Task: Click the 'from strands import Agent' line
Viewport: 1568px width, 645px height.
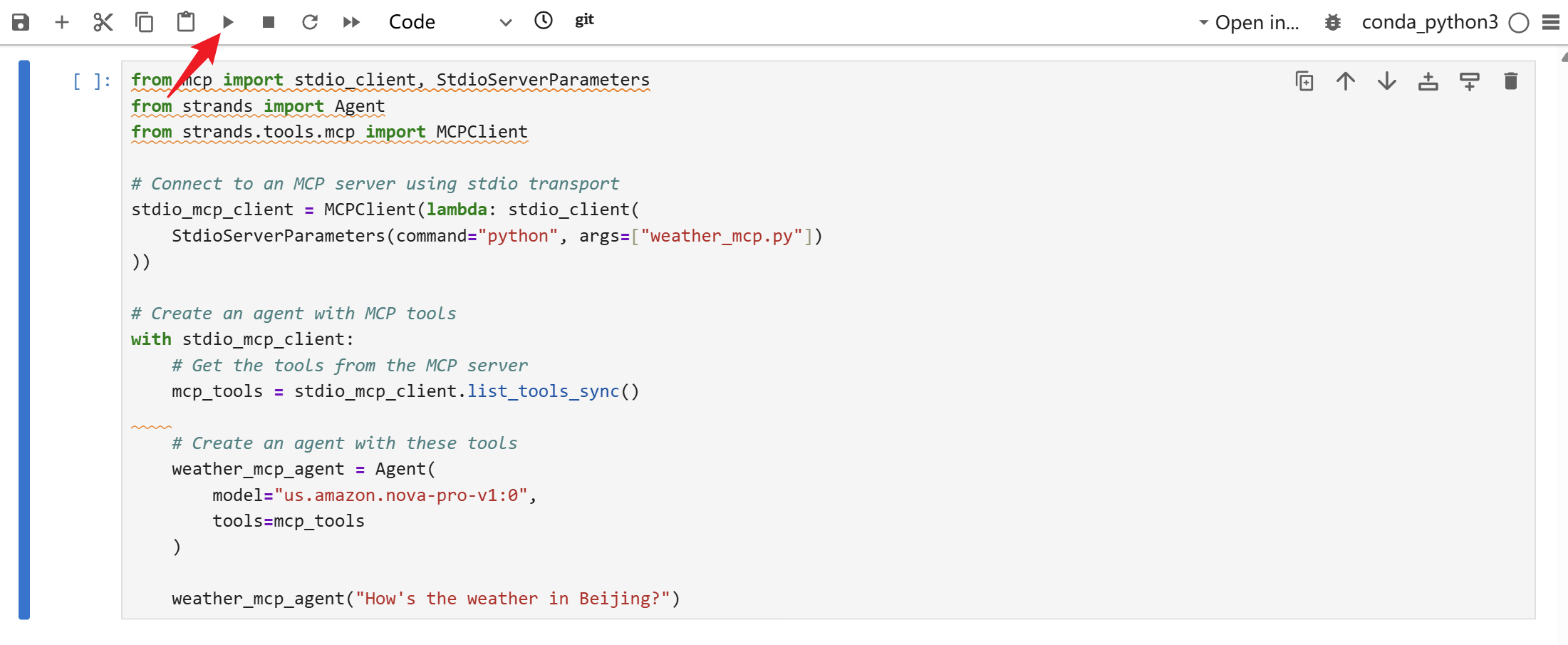Action: point(258,106)
